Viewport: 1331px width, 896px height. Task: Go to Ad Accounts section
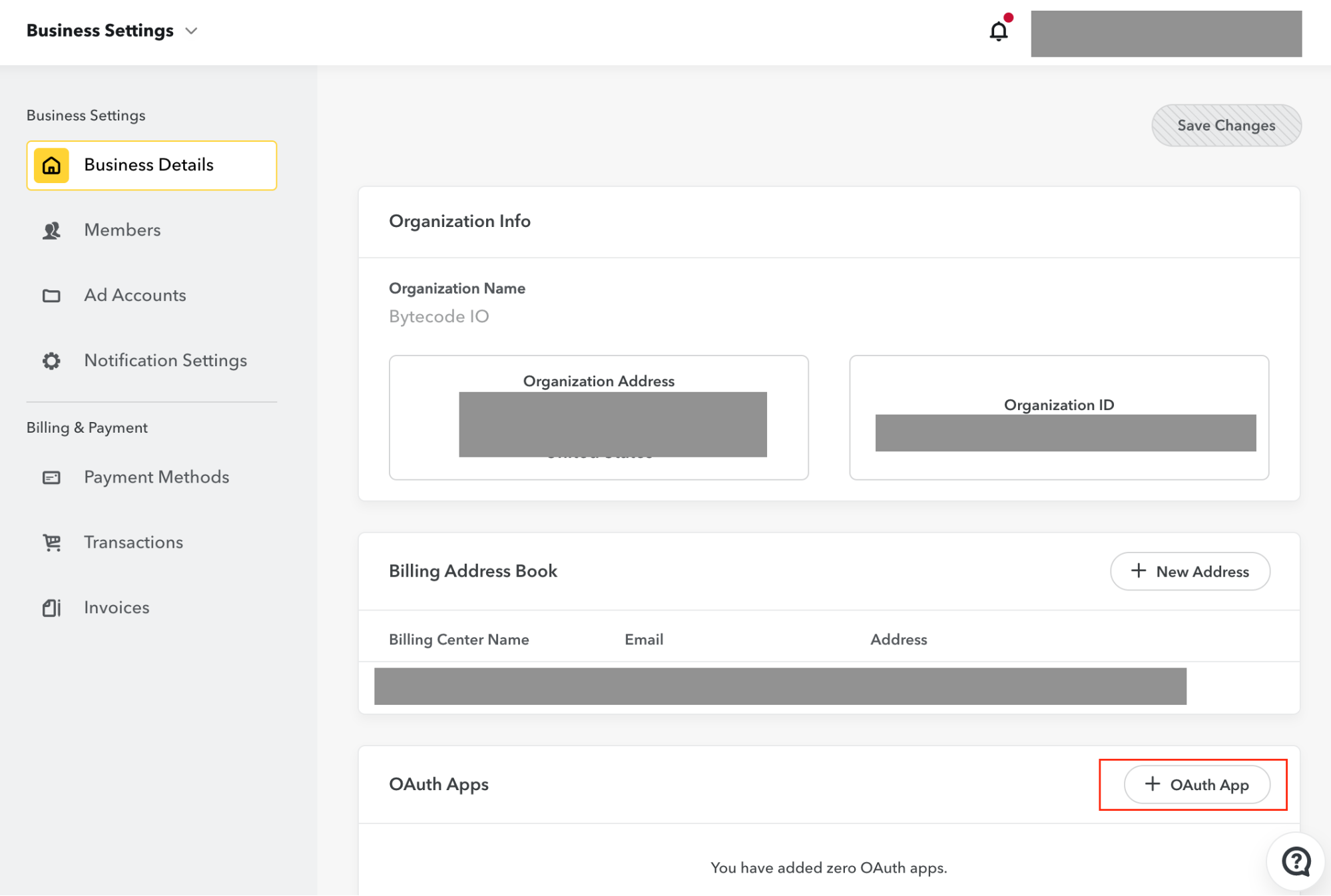point(135,296)
